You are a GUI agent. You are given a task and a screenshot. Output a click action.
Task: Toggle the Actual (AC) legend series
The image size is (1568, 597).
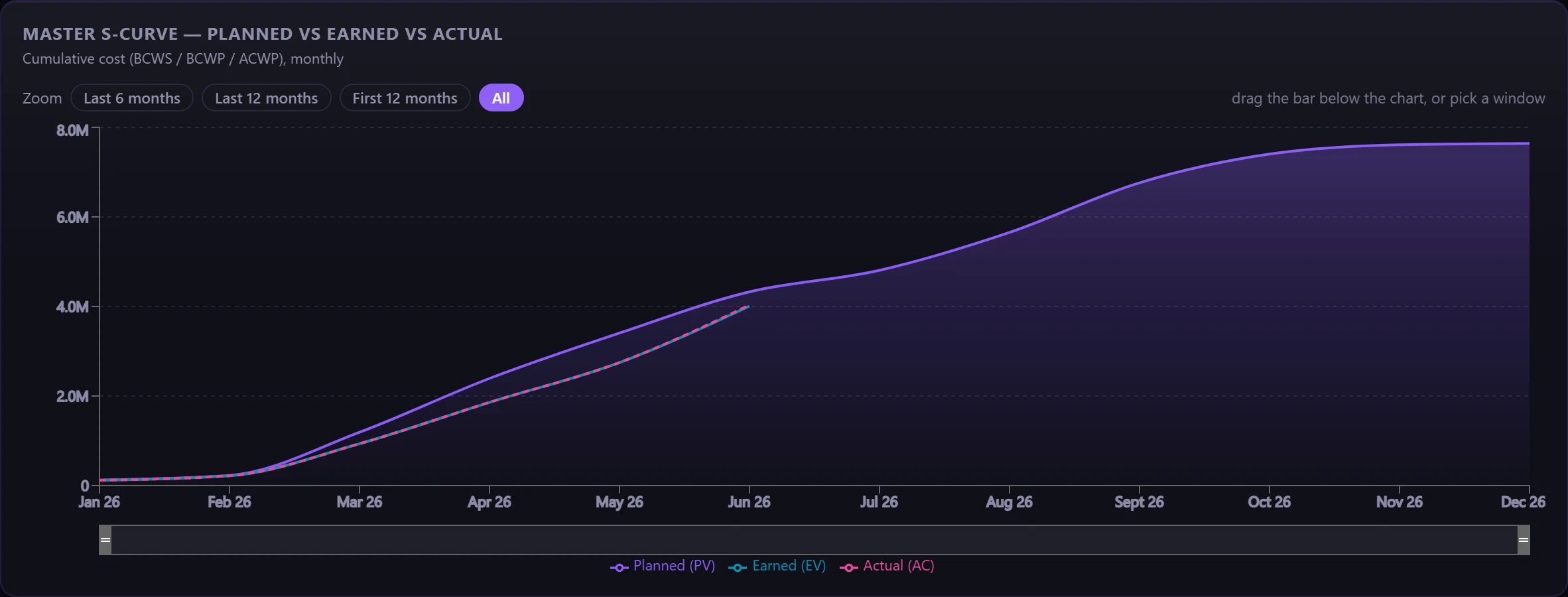(887, 566)
